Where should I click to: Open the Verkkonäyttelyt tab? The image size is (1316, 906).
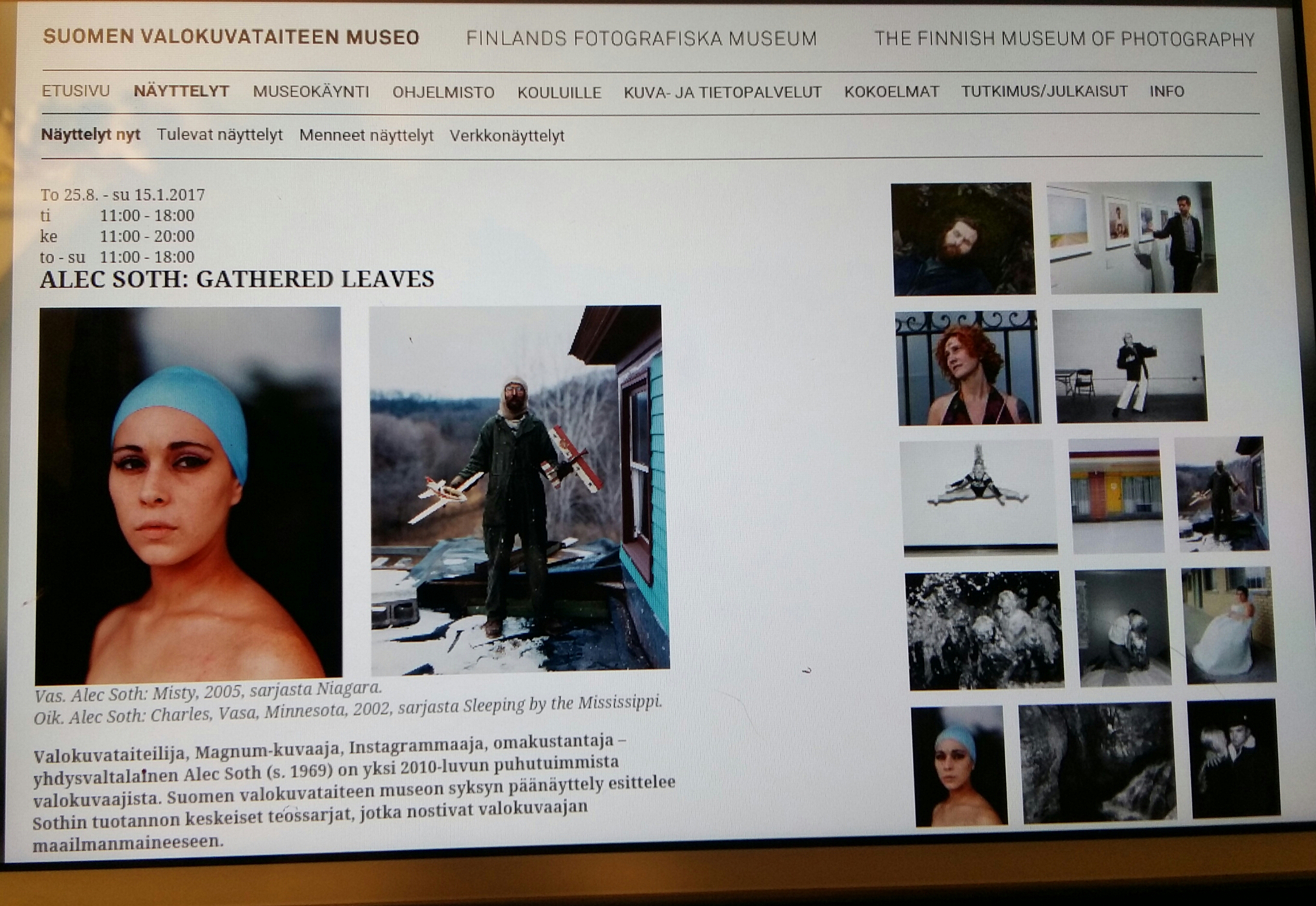507,136
